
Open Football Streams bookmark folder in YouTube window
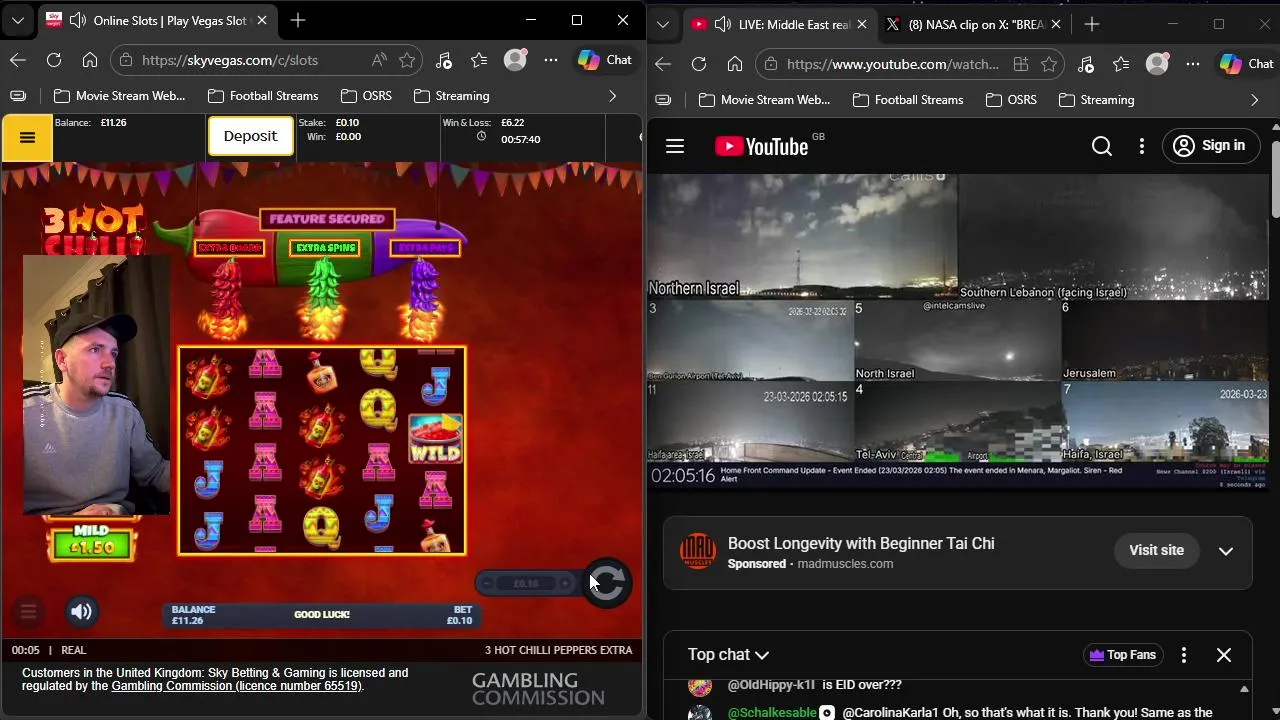point(908,100)
